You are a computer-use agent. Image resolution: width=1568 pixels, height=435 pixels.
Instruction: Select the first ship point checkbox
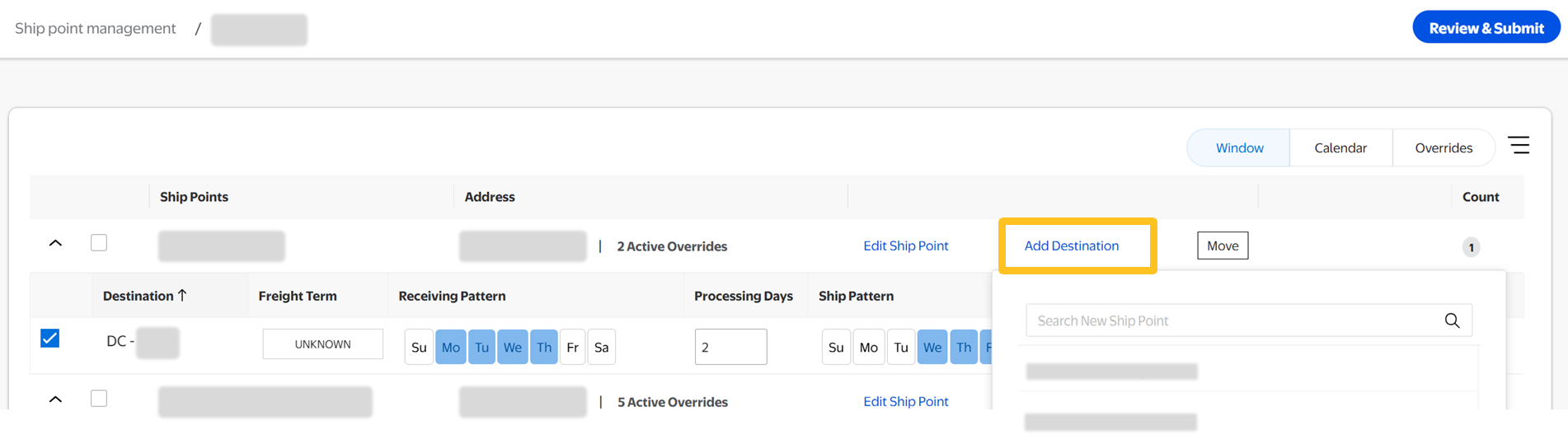tap(99, 242)
